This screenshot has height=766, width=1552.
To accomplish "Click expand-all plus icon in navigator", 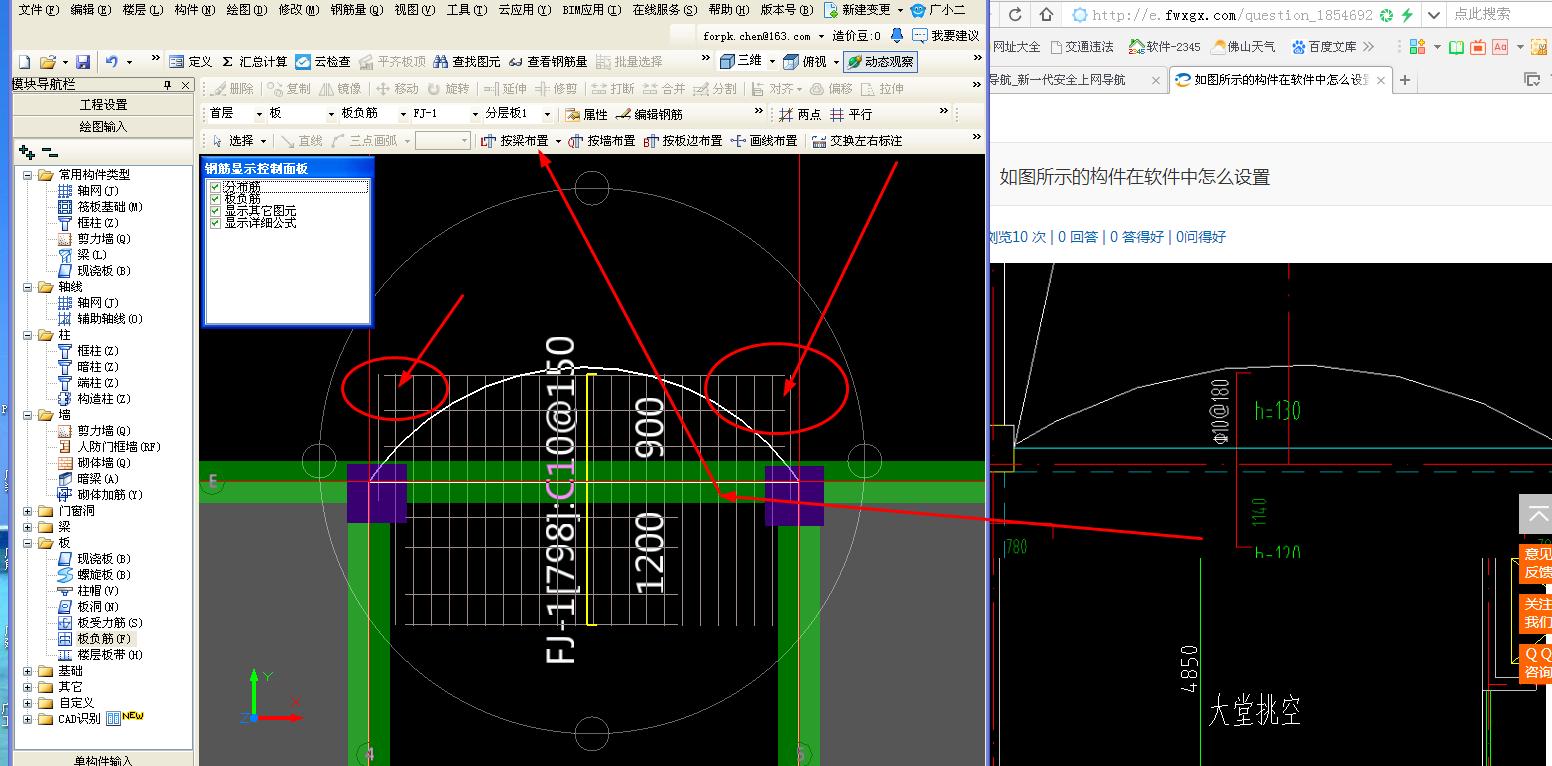I will [27, 152].
